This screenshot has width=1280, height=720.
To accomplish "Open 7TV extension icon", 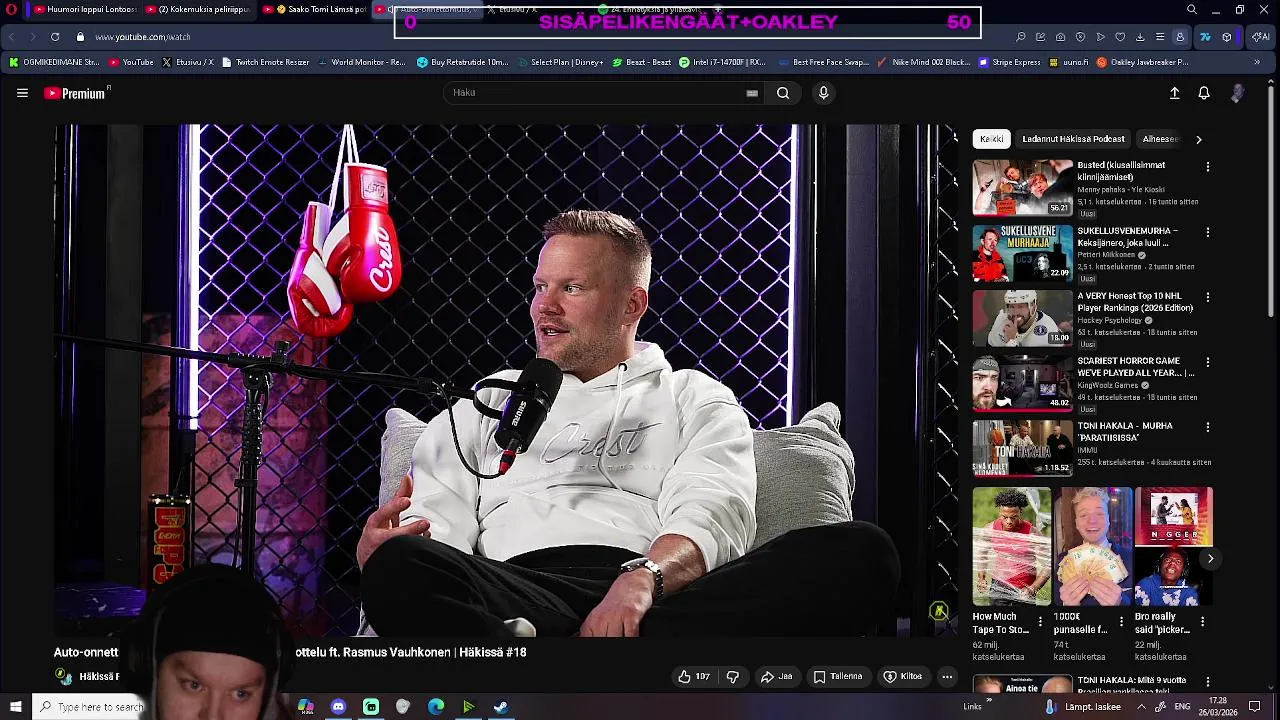I will (x=1205, y=37).
